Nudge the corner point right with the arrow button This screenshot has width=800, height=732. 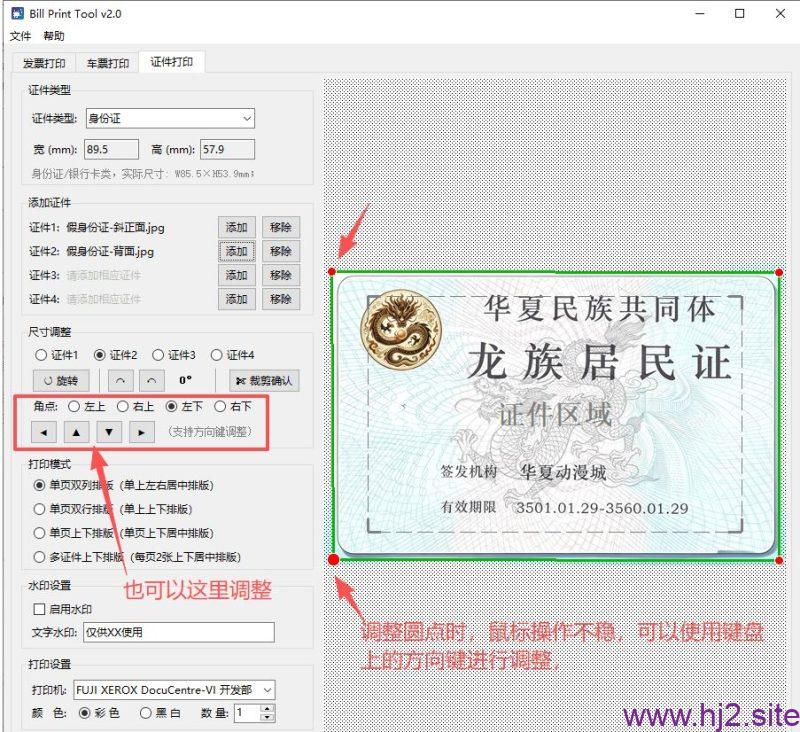pyautogui.click(x=142, y=433)
